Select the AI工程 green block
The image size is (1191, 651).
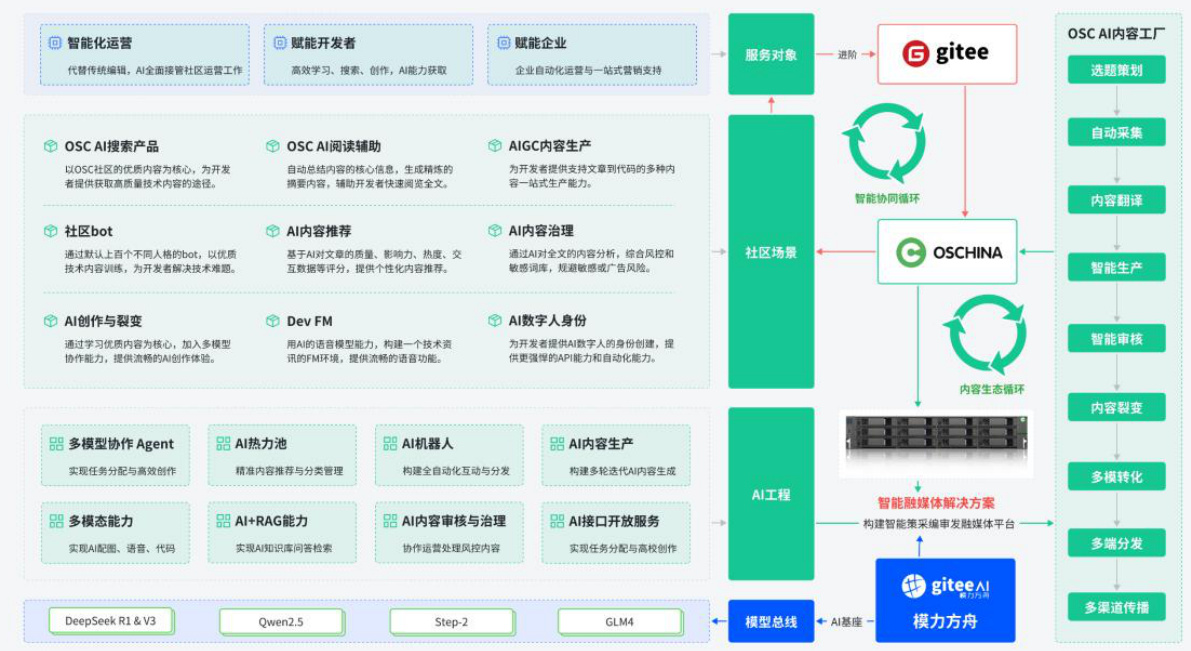click(771, 495)
